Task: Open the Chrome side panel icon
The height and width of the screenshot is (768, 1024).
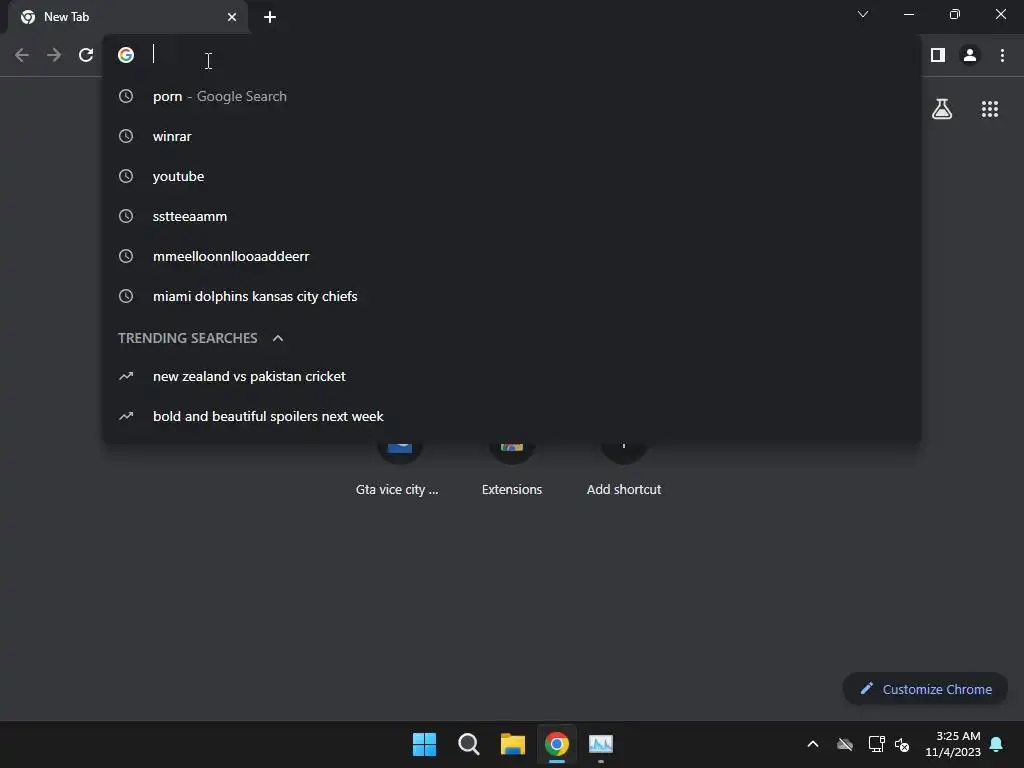Action: tap(938, 56)
